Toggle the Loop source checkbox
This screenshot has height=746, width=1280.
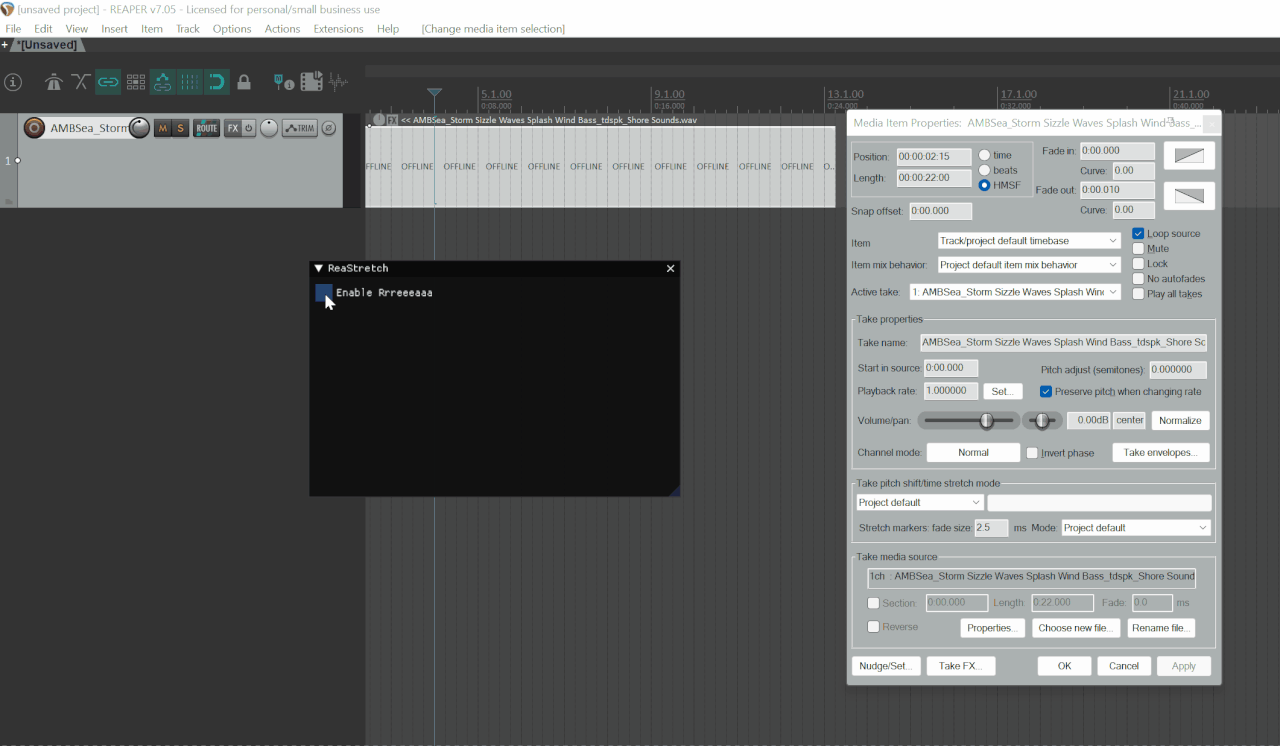tap(1138, 233)
